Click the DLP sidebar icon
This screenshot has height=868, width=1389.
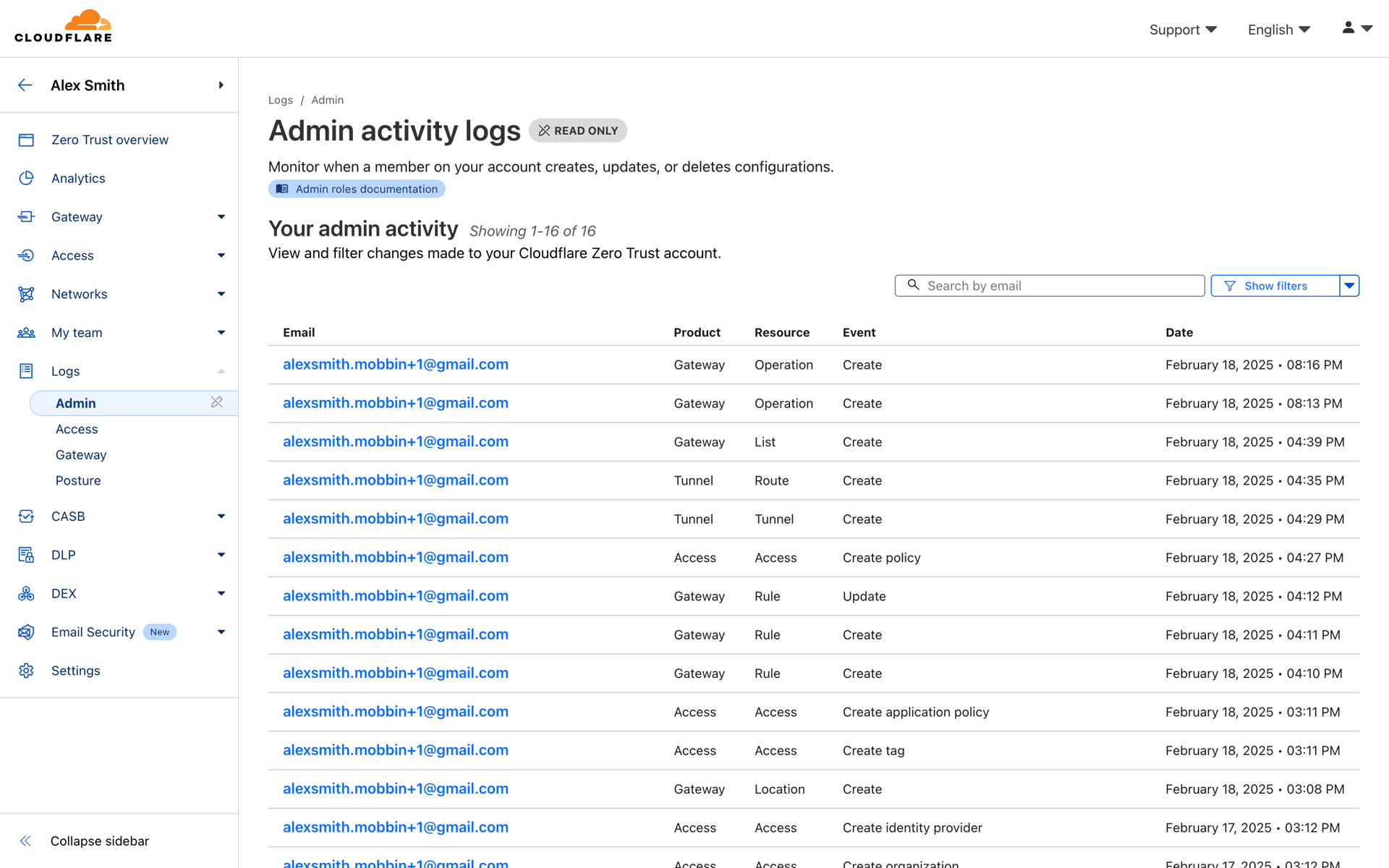click(26, 555)
